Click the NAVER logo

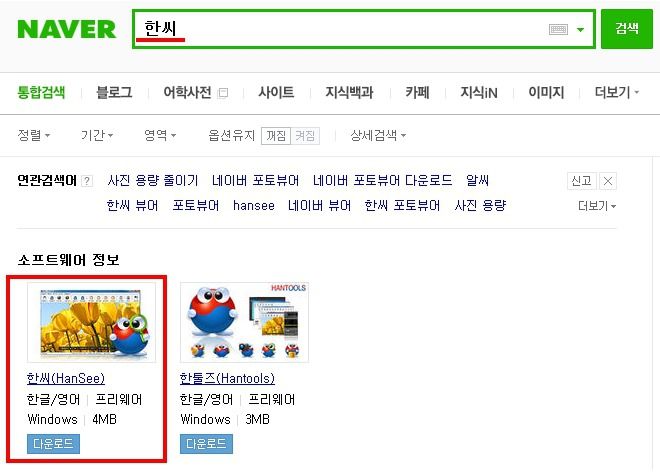[x=67, y=29]
